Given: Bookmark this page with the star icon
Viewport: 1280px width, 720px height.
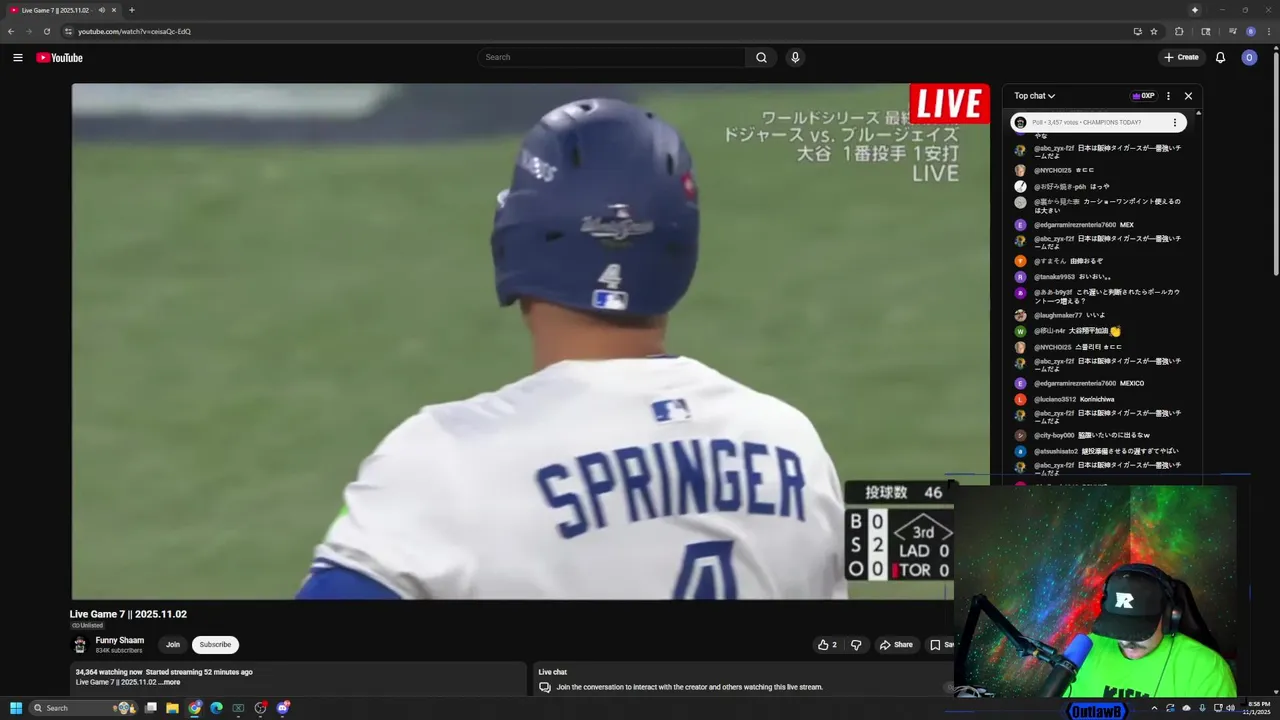Looking at the screenshot, I should (1153, 31).
